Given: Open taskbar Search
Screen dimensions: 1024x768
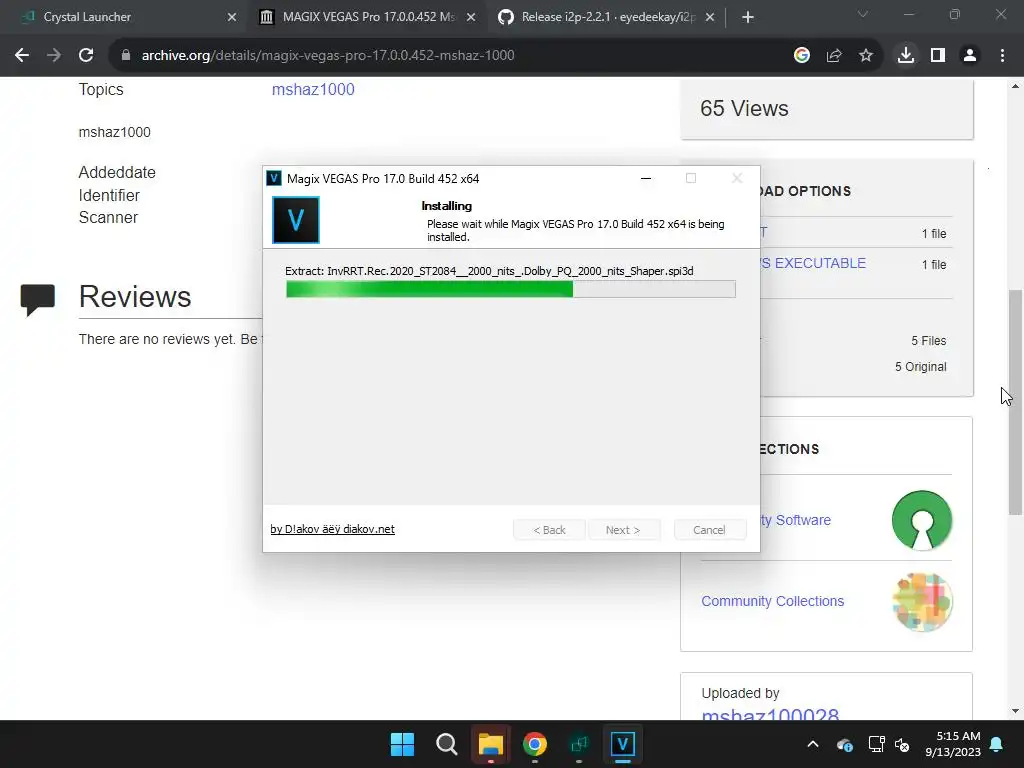Looking at the screenshot, I should [x=447, y=744].
